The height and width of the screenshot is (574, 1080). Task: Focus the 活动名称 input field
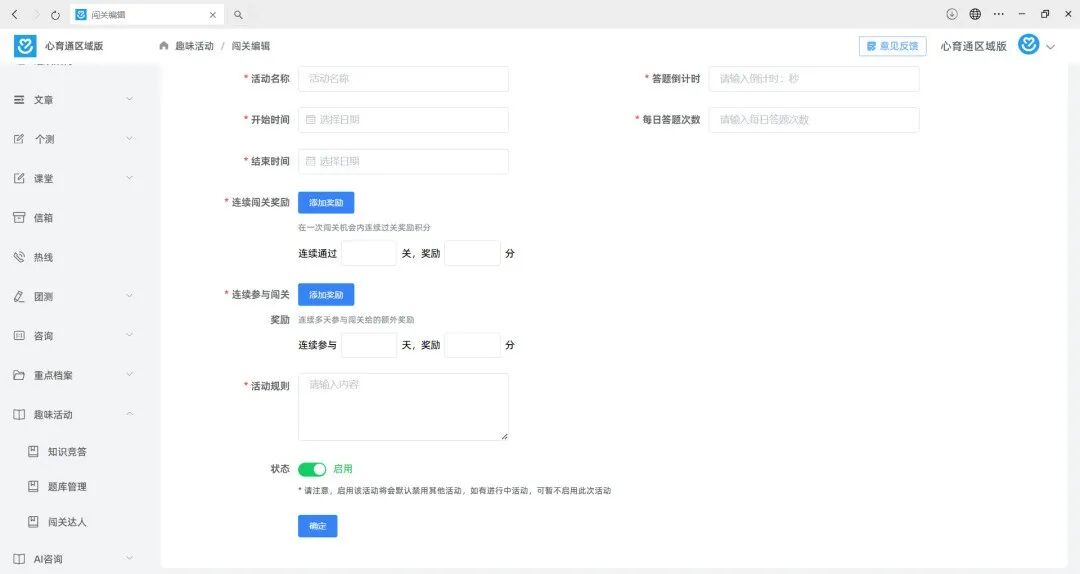[x=404, y=79]
